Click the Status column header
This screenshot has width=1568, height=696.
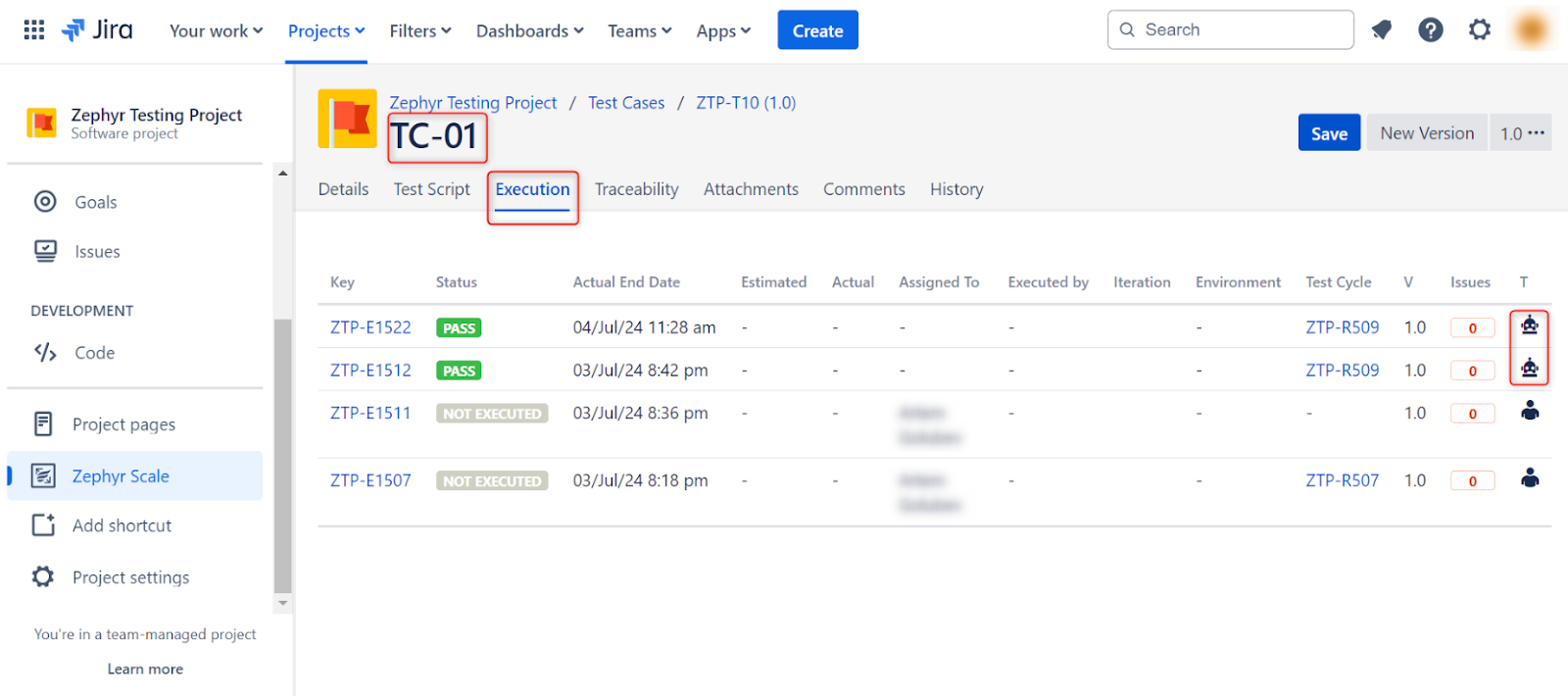(457, 282)
